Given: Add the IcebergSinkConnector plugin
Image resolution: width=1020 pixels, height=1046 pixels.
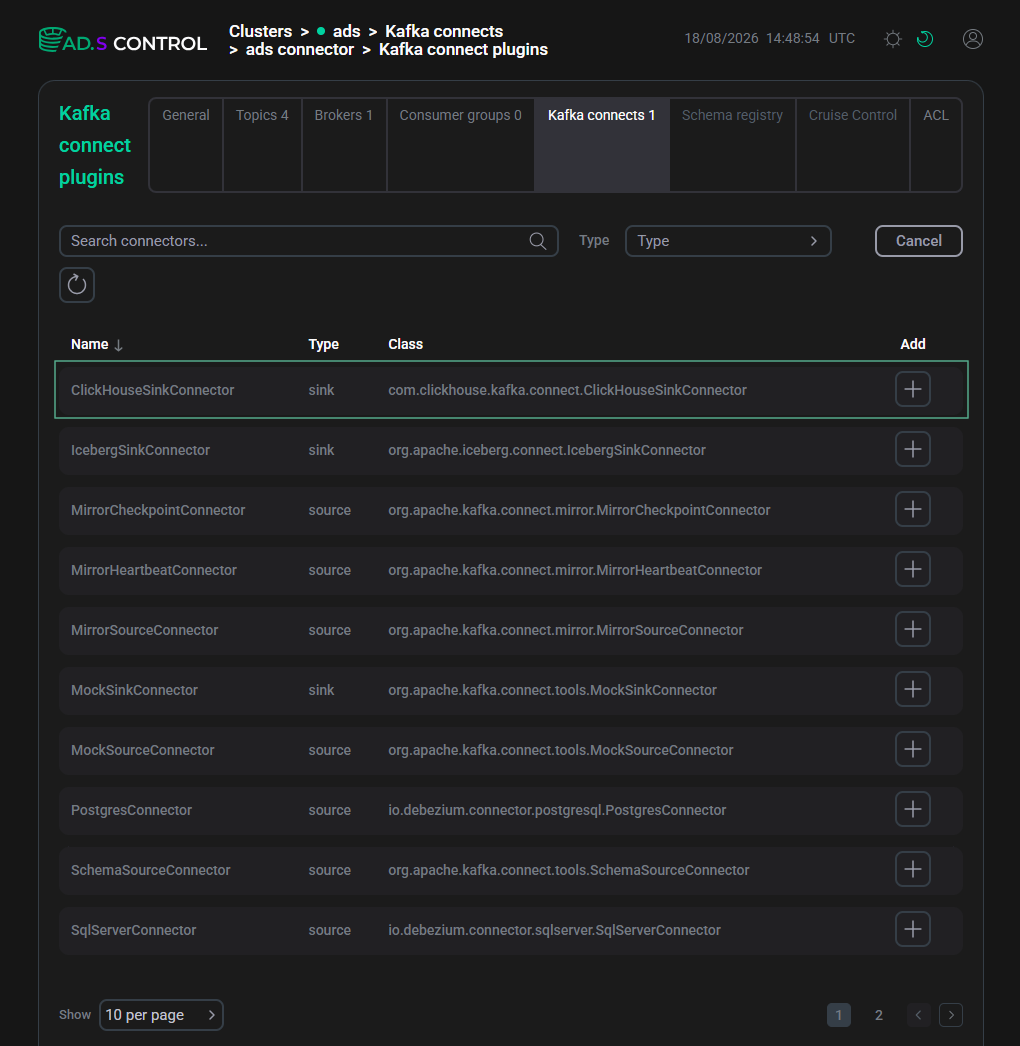Looking at the screenshot, I should tap(913, 450).
